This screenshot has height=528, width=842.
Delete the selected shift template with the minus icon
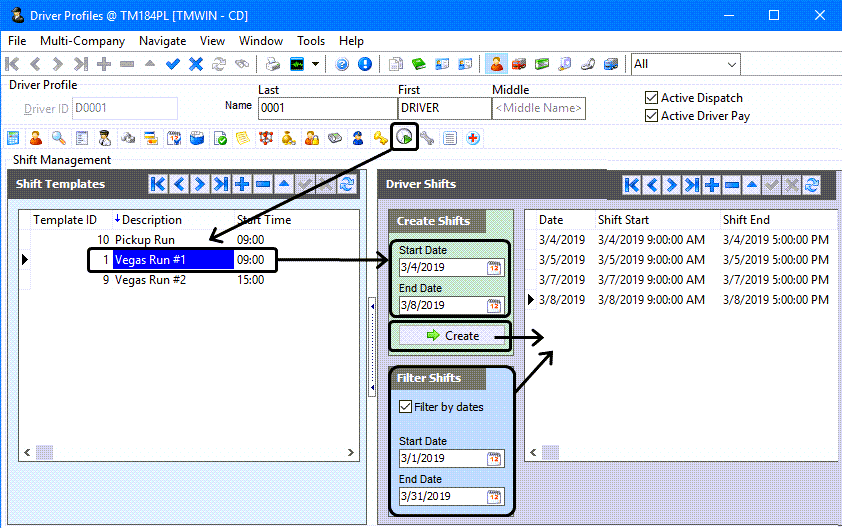click(263, 184)
